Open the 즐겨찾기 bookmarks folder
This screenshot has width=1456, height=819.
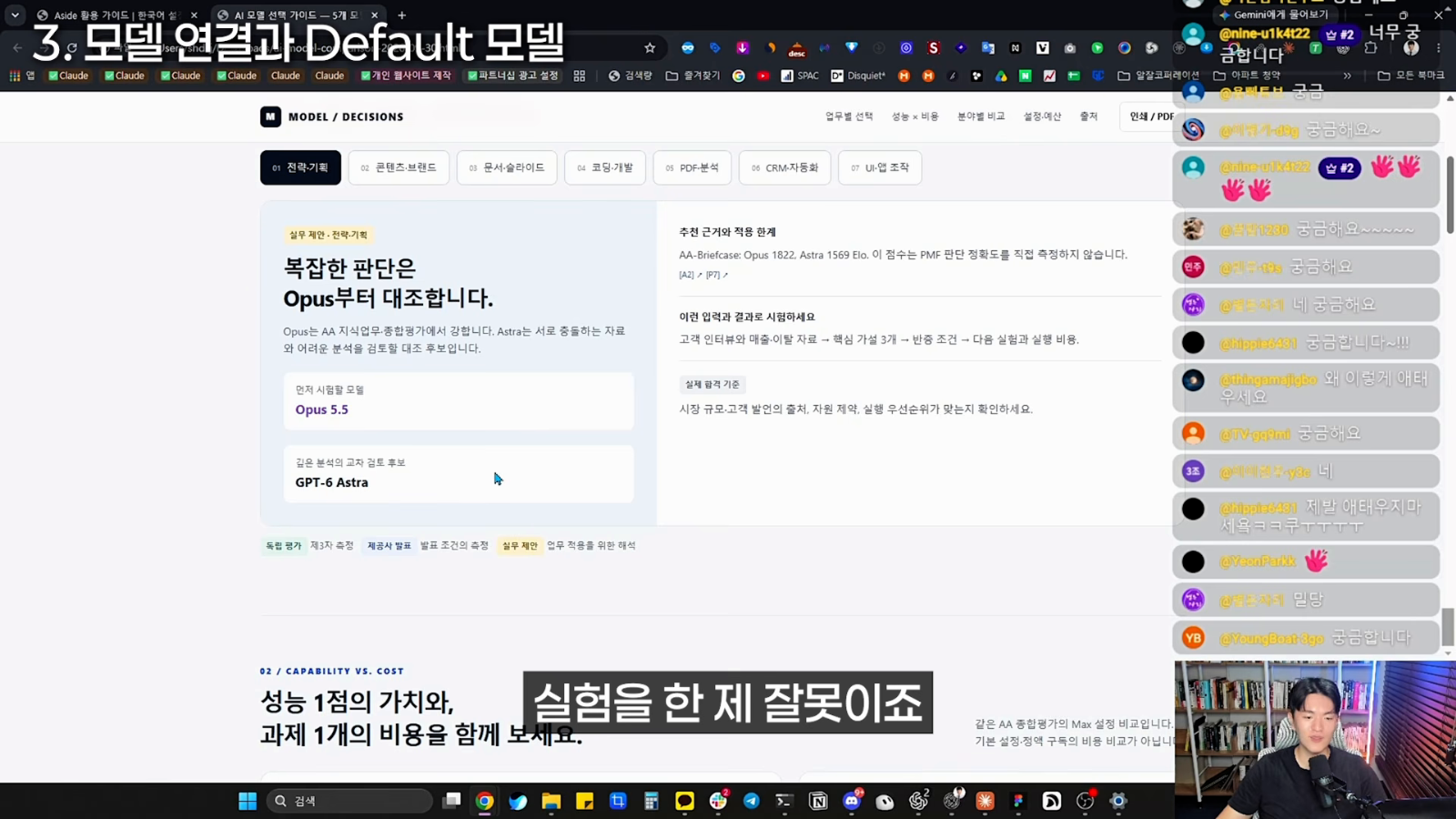(693, 76)
